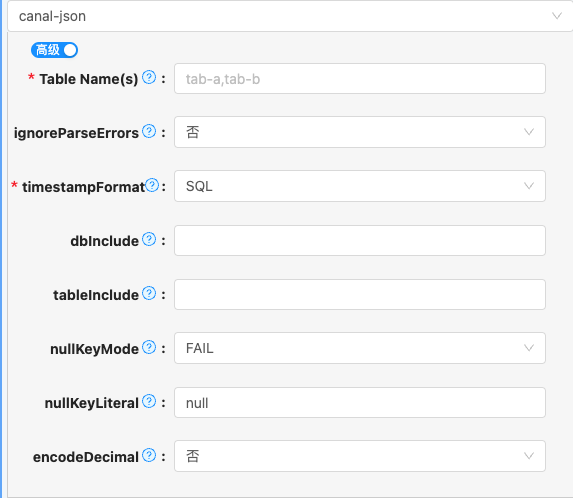Click the nullKeyLiteral input containing null
The width and height of the screenshot is (573, 498).
360,403
